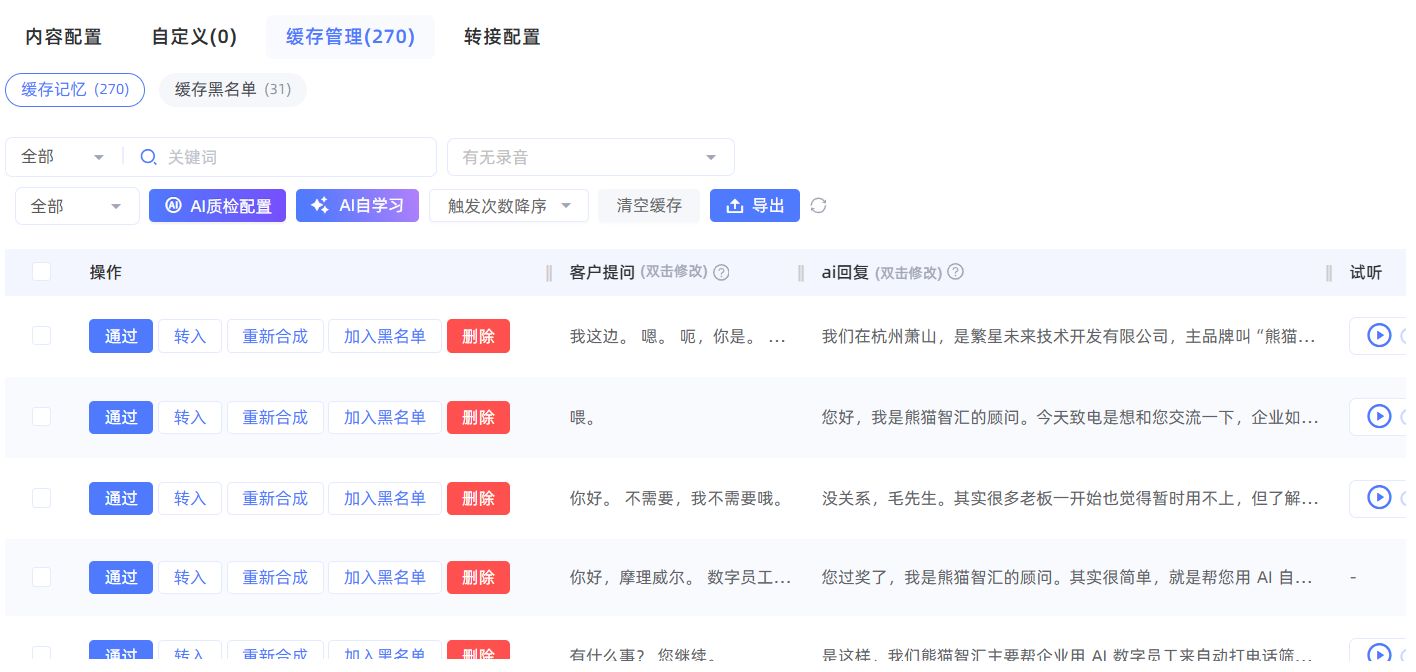
Task: Click 加入黑名单 in the 喂。 row
Action: [385, 417]
